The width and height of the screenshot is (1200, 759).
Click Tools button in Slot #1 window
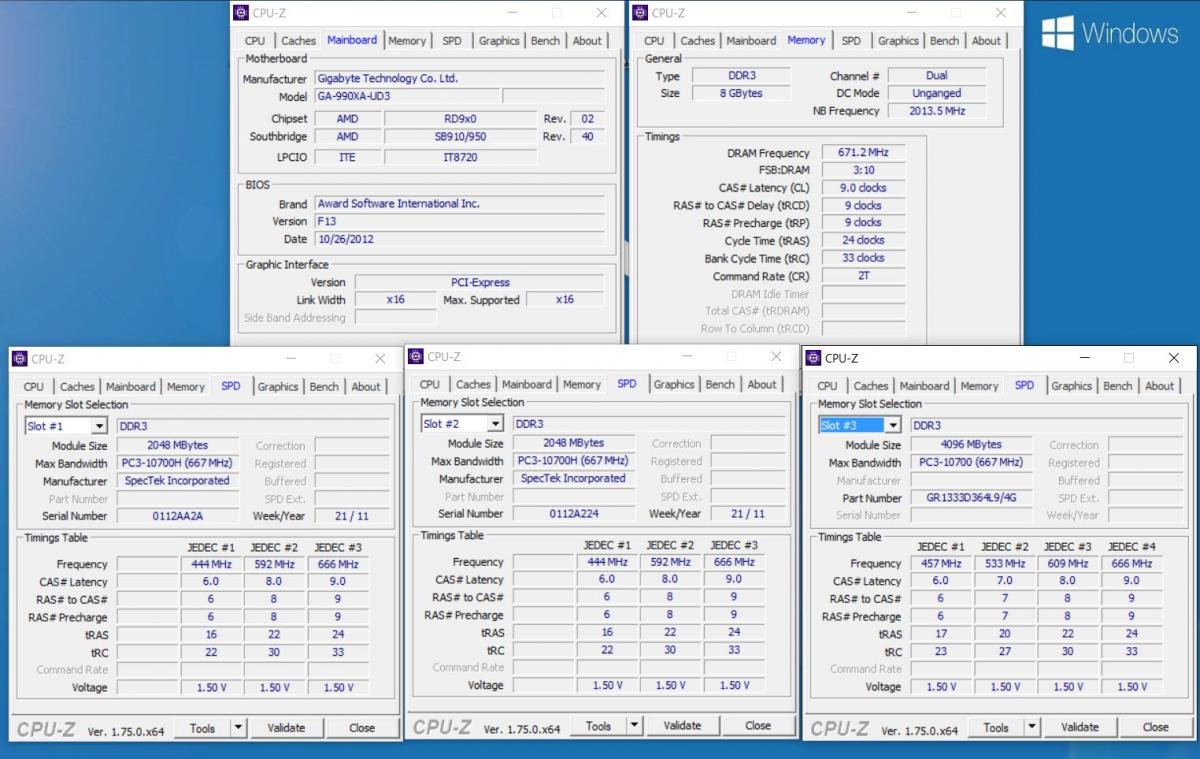click(x=203, y=728)
